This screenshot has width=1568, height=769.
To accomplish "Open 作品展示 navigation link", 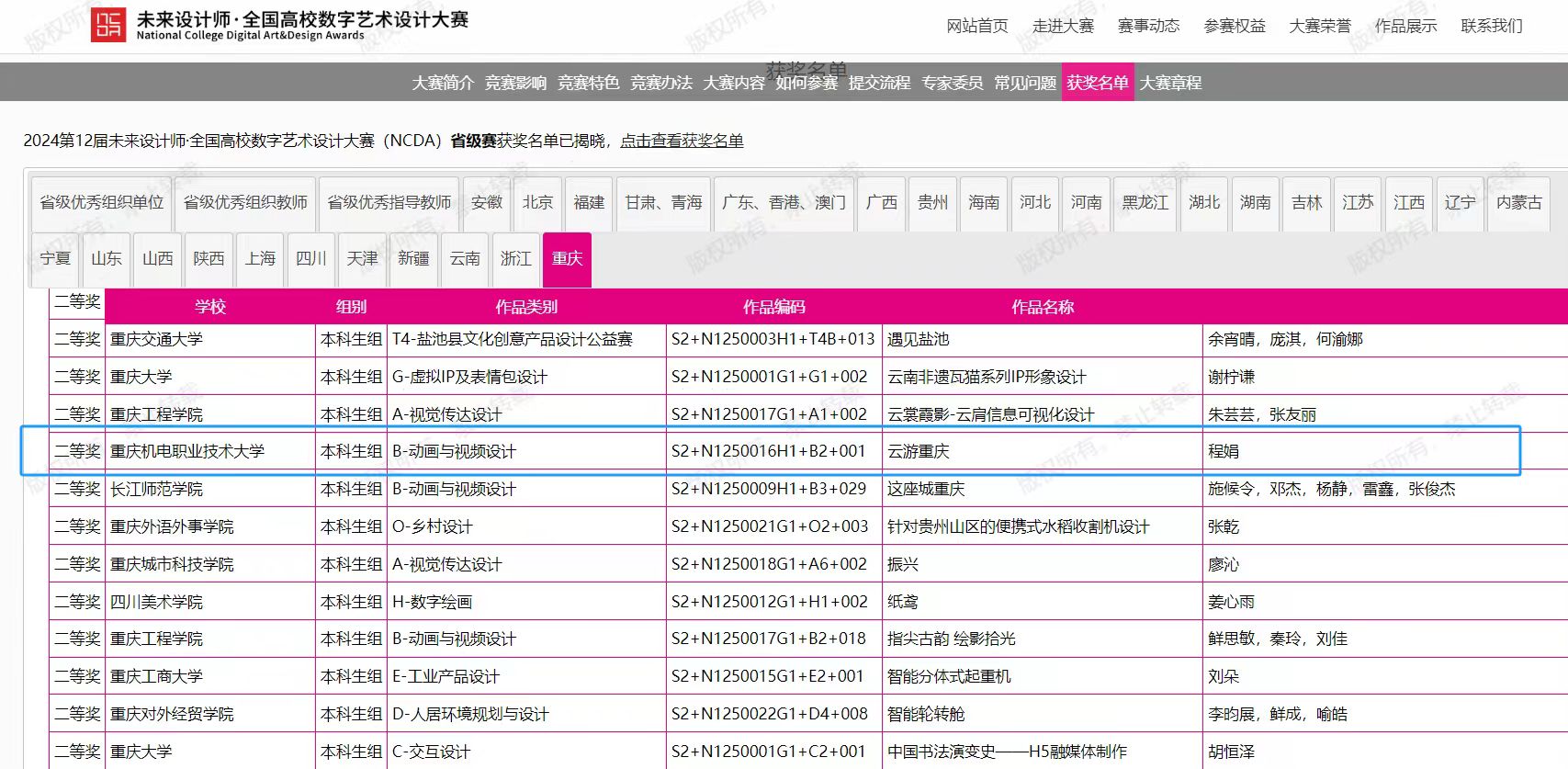I will (1405, 26).
